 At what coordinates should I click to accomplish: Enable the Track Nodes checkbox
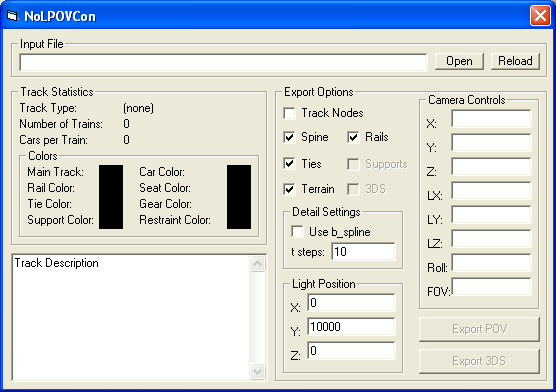pyautogui.click(x=289, y=114)
